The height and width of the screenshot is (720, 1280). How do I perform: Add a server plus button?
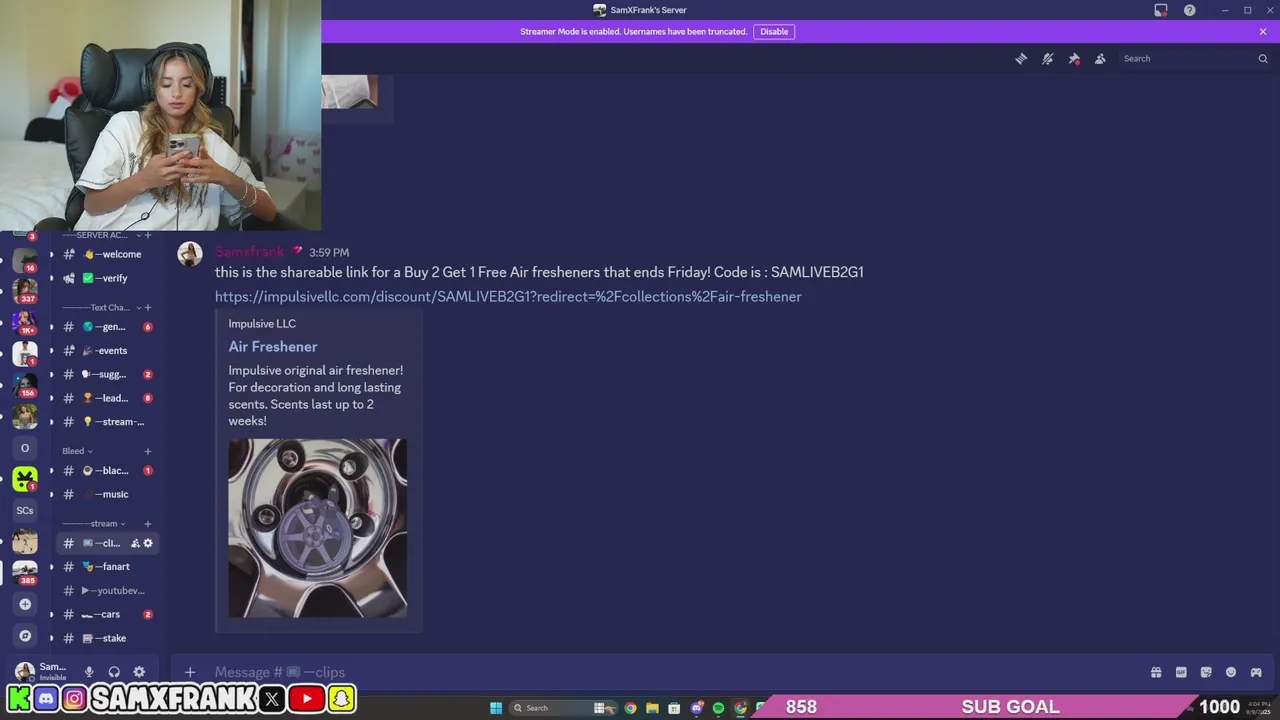(25, 604)
